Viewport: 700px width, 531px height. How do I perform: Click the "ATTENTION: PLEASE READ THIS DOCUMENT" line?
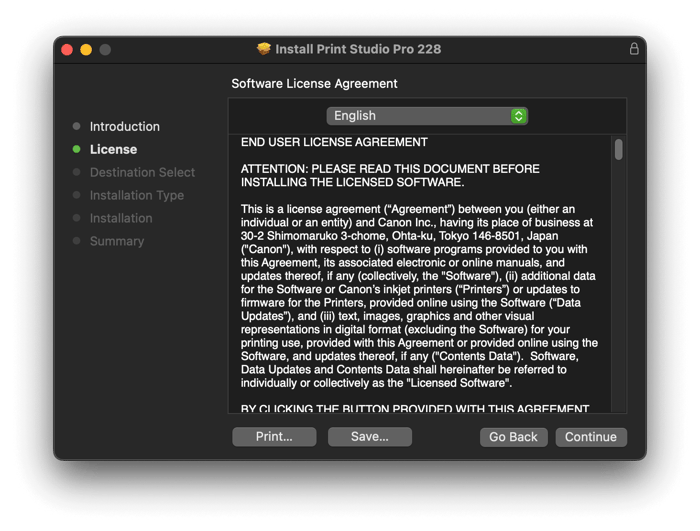tap(390, 169)
